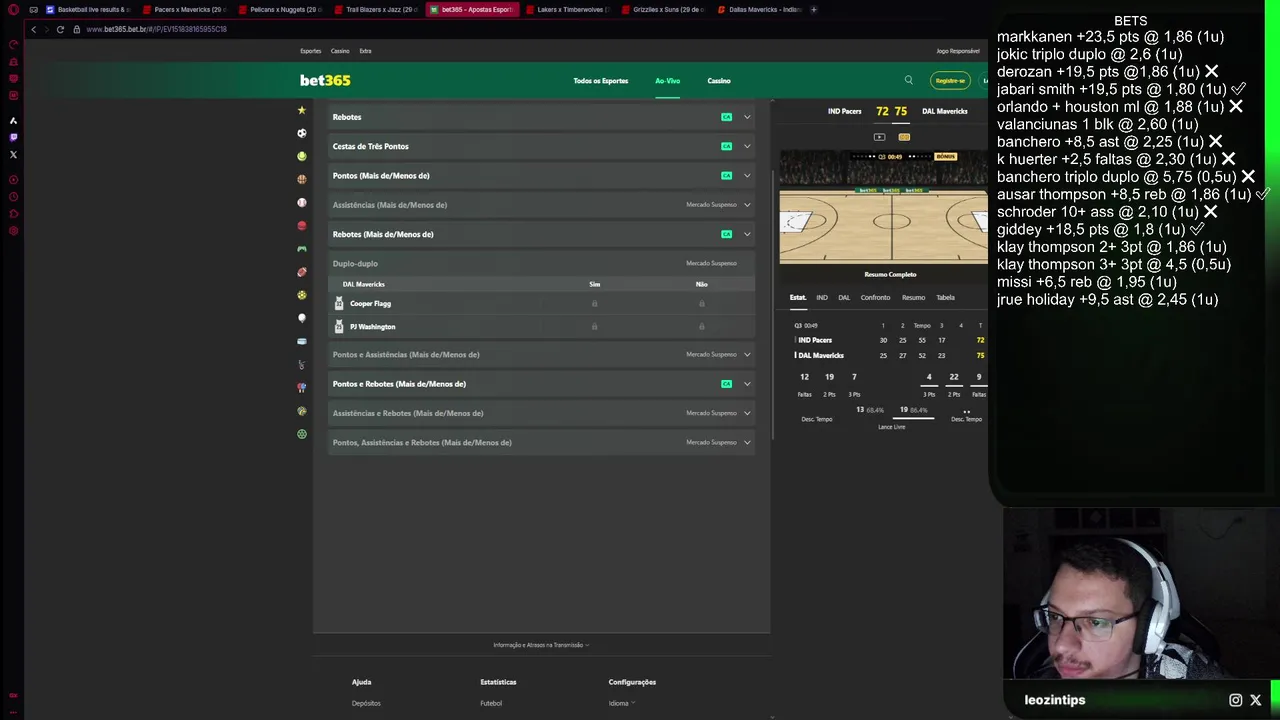Switch to Pacers x Mavericks browser tab
The image size is (1280, 720).
pos(183,9)
